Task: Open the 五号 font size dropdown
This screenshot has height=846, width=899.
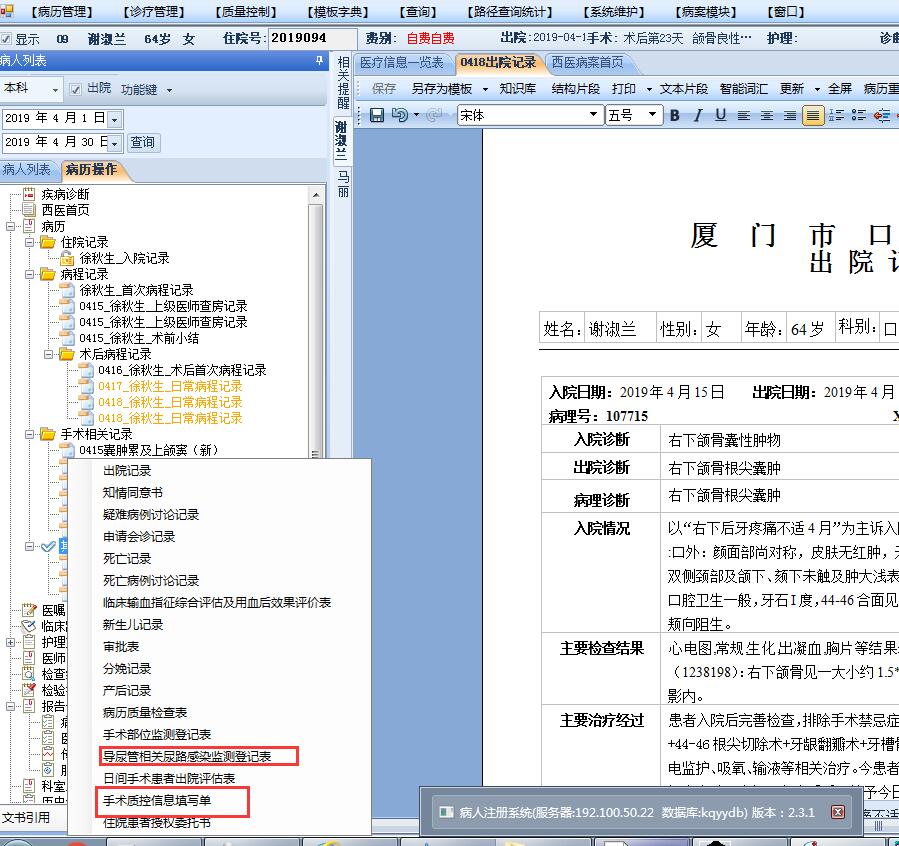Action: [652, 115]
